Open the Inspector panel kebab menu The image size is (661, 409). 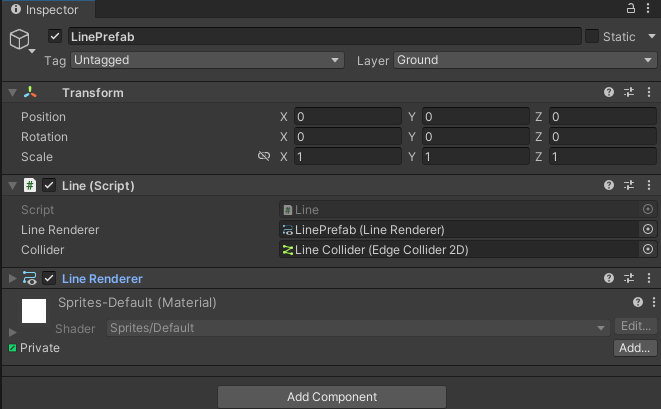pyautogui.click(x=649, y=8)
